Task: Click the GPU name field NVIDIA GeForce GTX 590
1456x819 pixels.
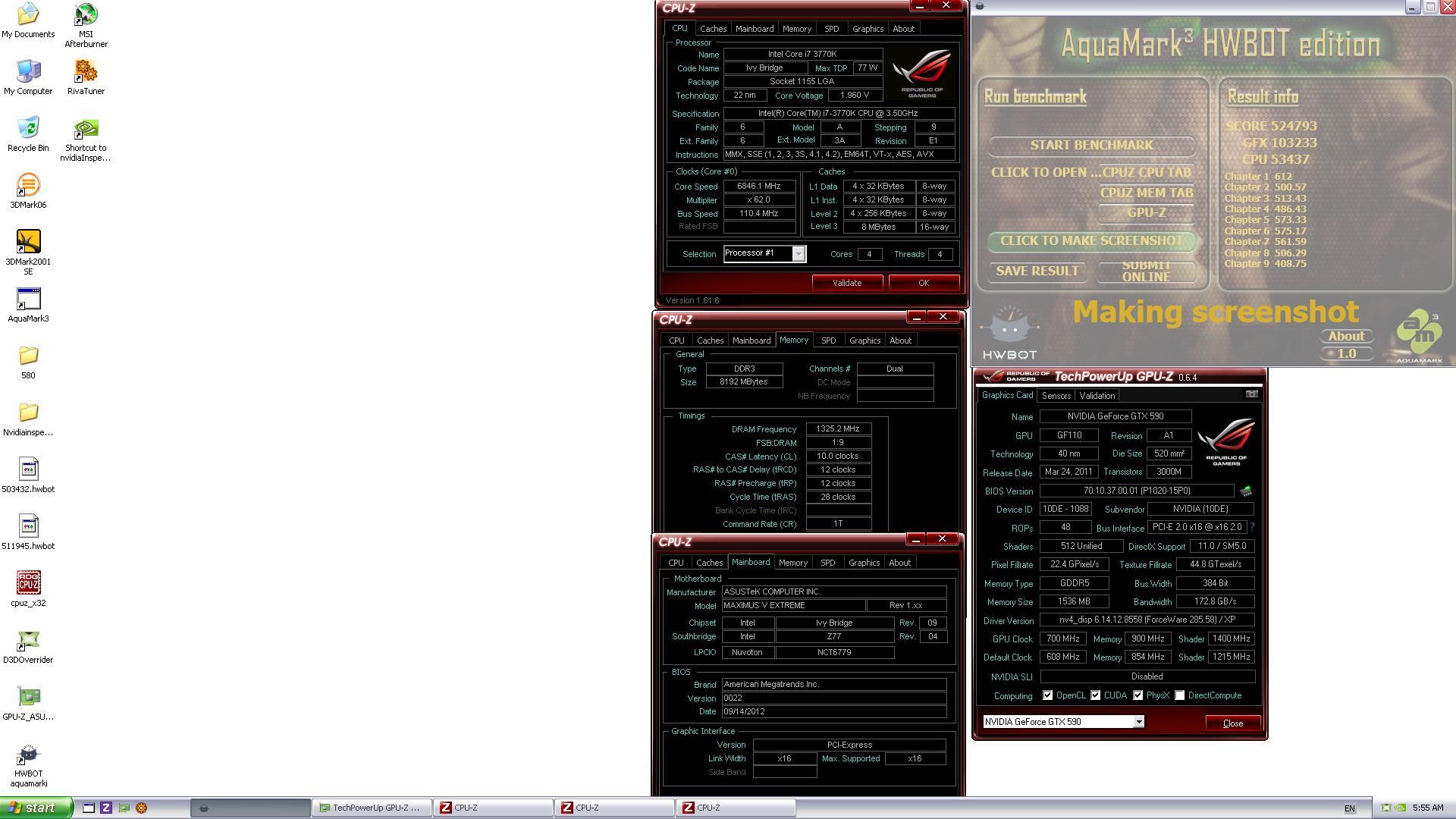Action: (1116, 416)
